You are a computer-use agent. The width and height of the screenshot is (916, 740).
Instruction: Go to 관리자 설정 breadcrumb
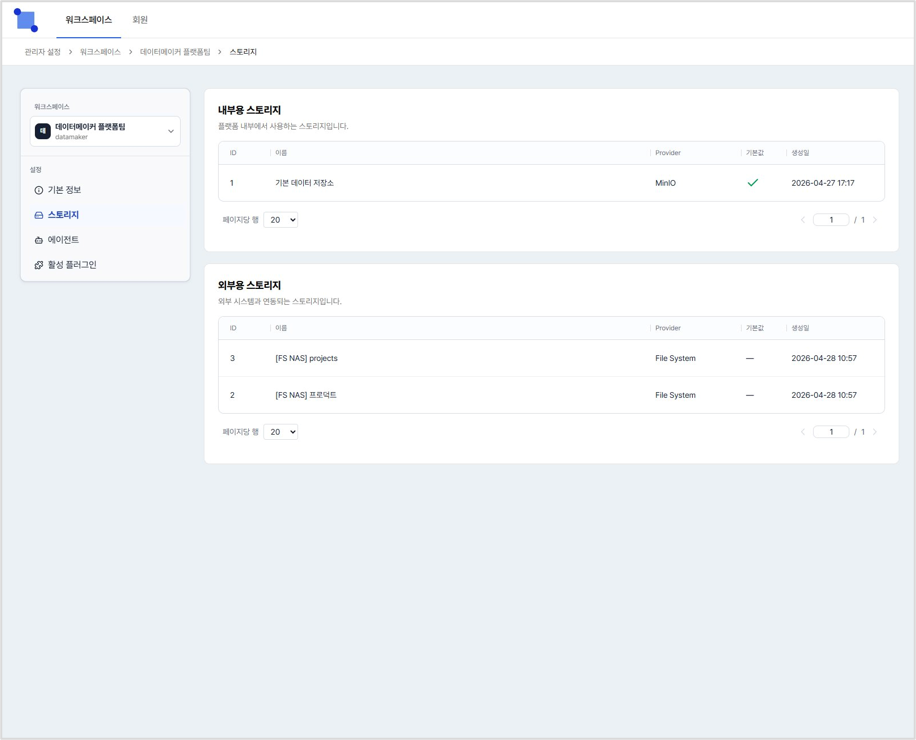pos(43,52)
